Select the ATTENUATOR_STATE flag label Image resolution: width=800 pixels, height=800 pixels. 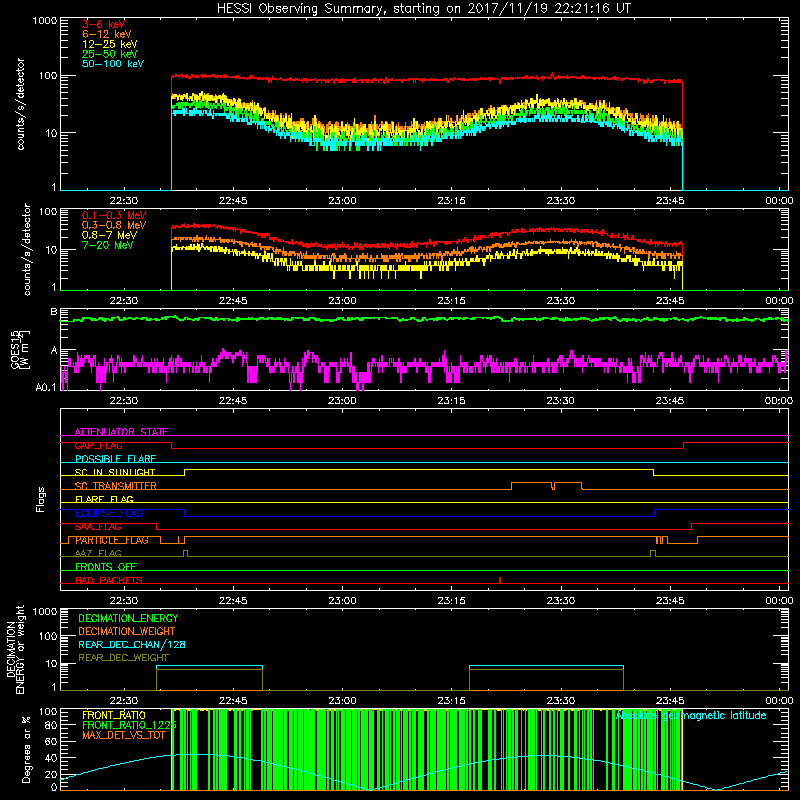click(x=121, y=432)
